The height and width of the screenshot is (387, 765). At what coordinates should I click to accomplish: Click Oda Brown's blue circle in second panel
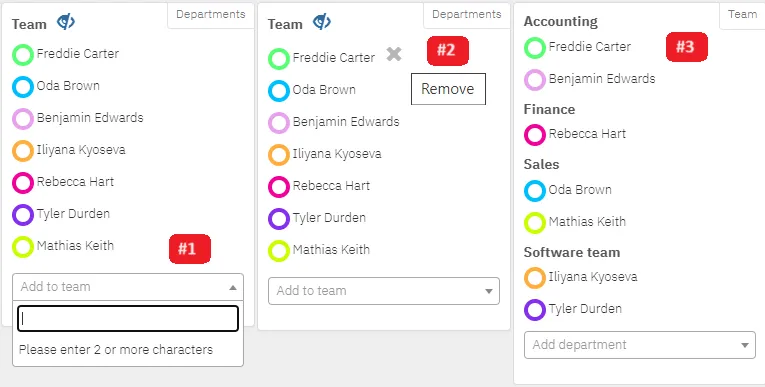(279, 91)
